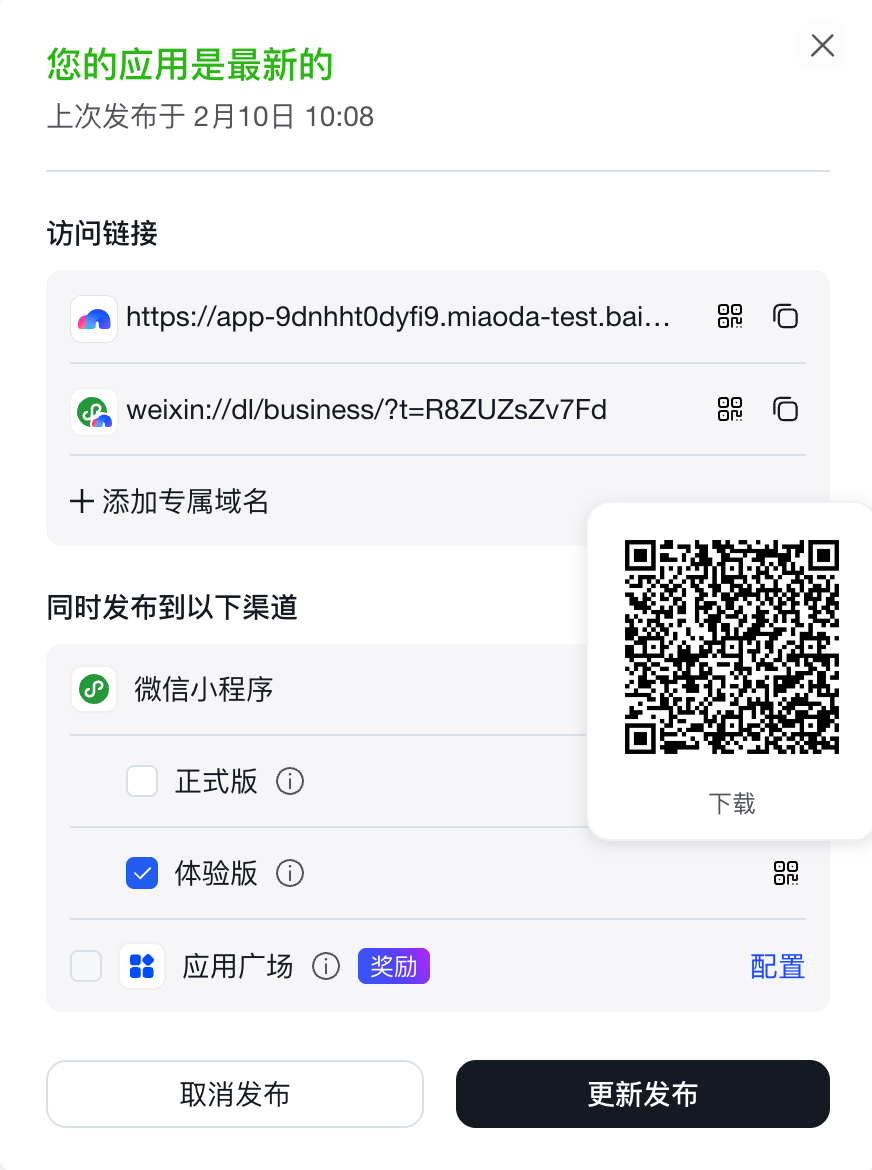Click 添加专属域名 to add domain

pos(169,501)
